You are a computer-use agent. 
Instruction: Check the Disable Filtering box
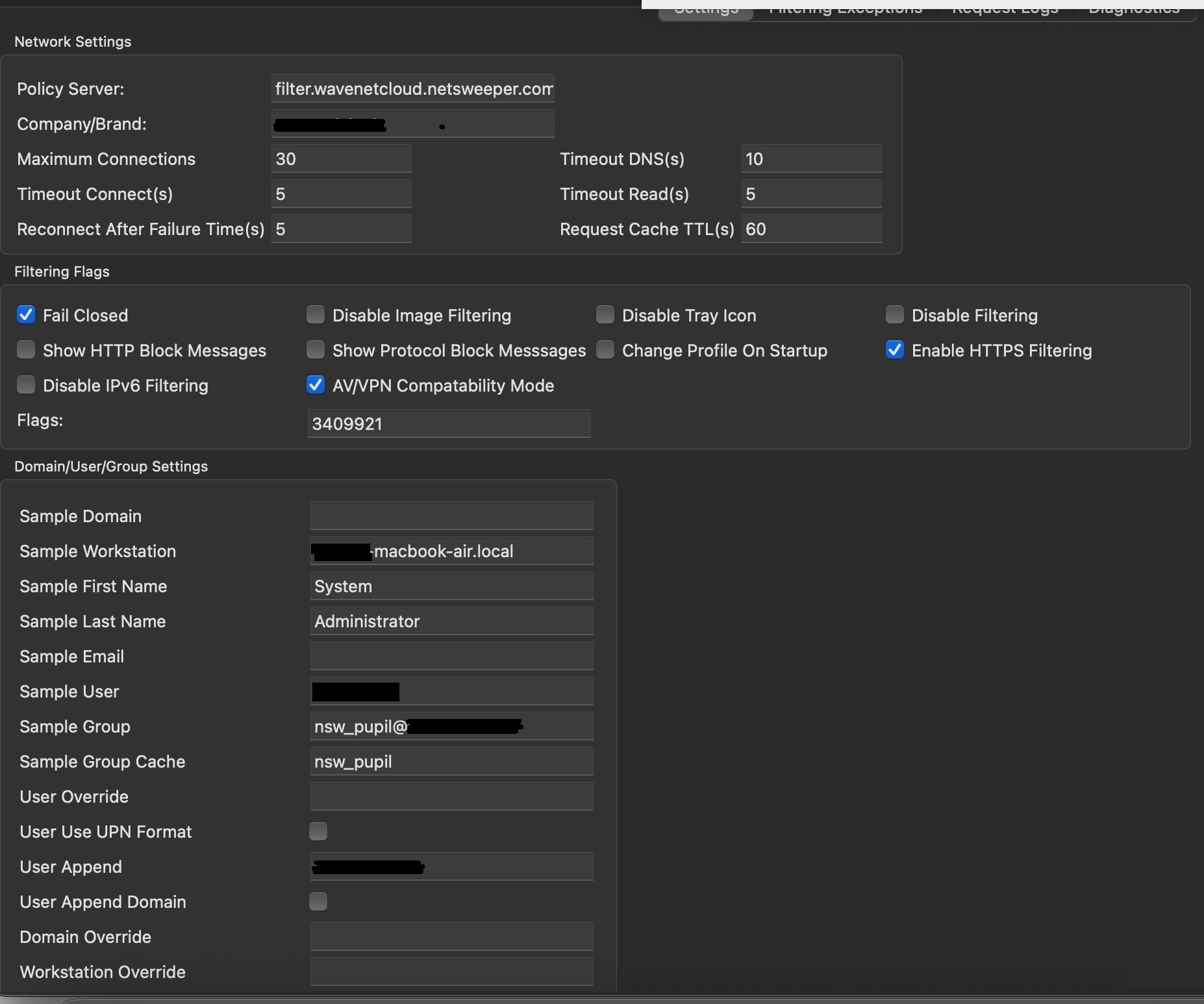point(895,315)
